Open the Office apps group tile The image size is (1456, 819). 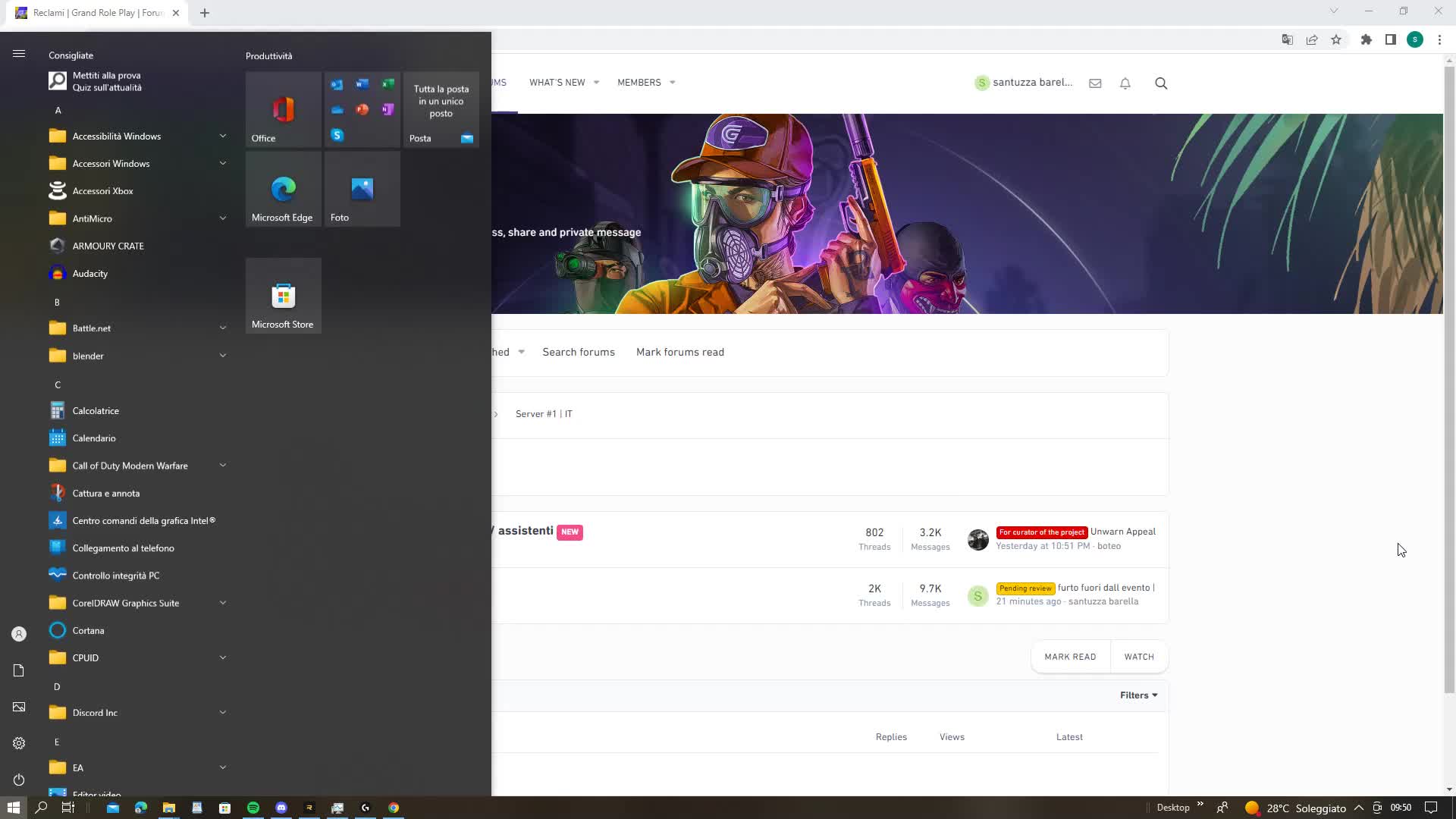click(362, 109)
